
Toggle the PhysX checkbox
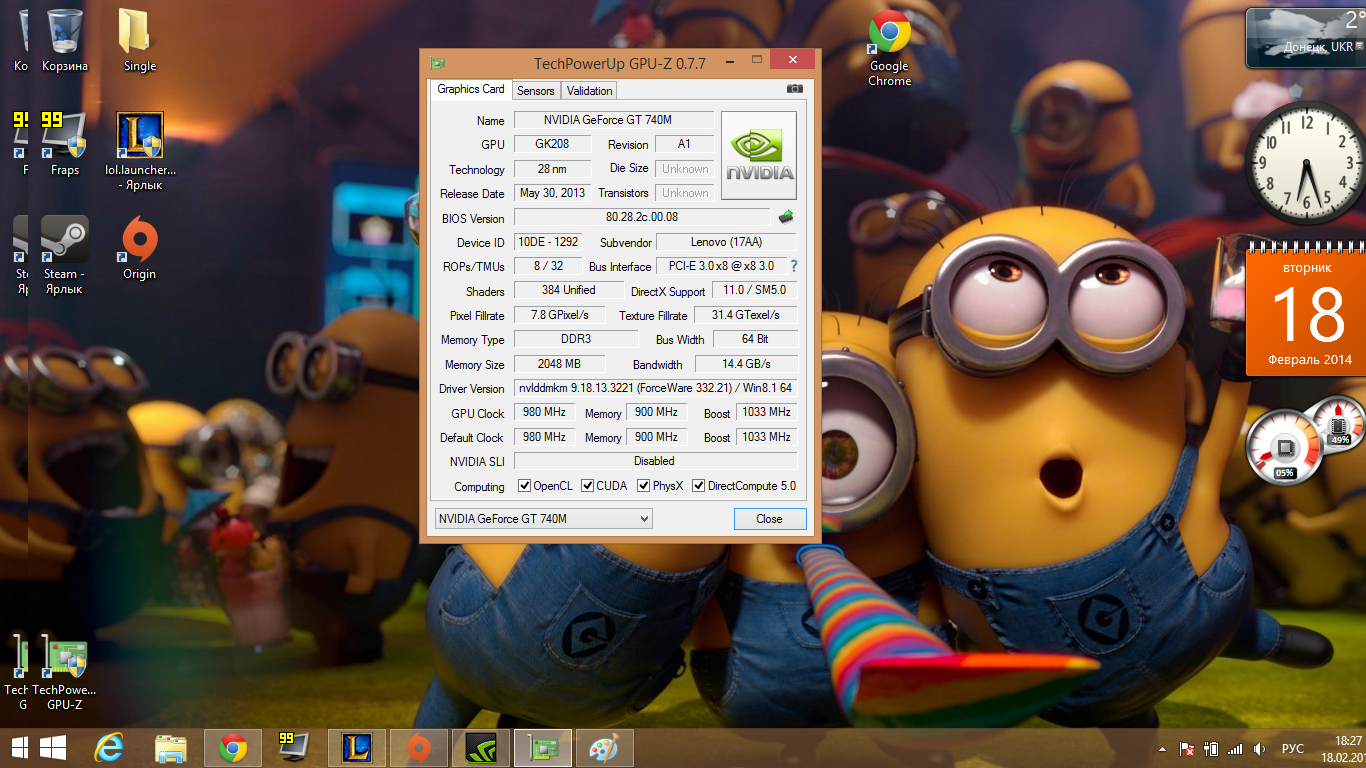644,486
